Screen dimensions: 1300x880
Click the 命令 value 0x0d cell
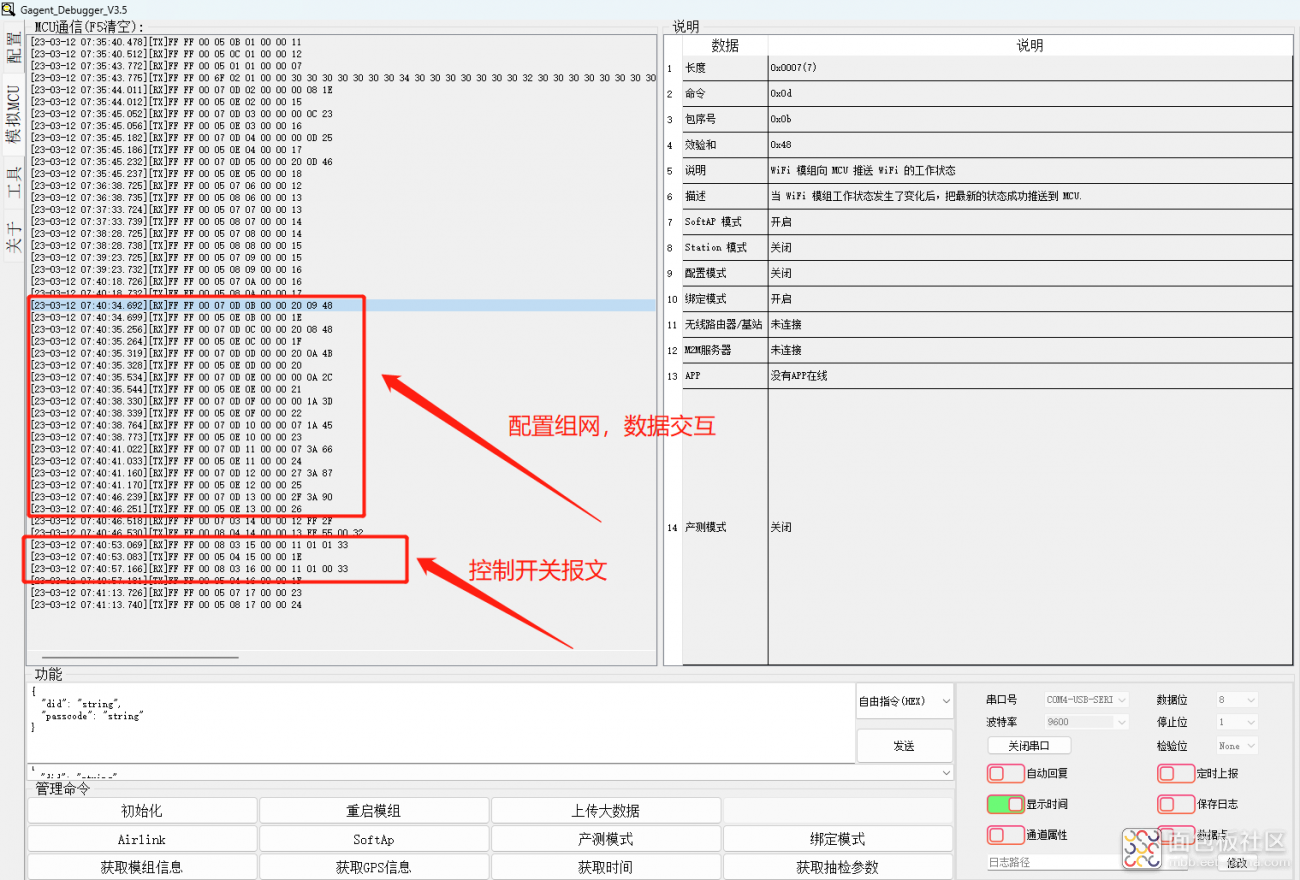tap(1030, 94)
